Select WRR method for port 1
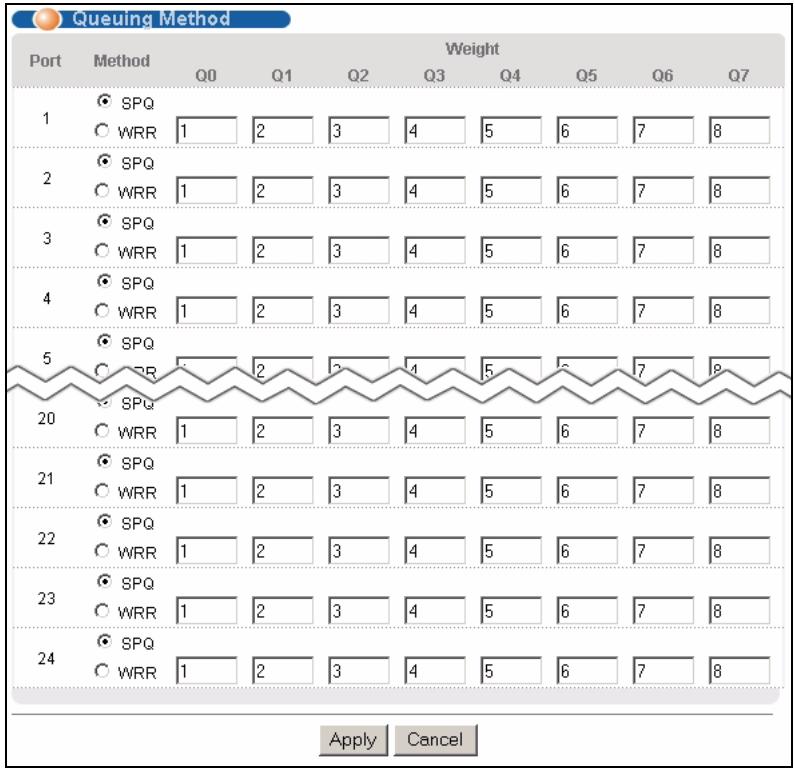Image resolution: width=795 pixels, height=770 pixels. pyautogui.click(x=102, y=131)
